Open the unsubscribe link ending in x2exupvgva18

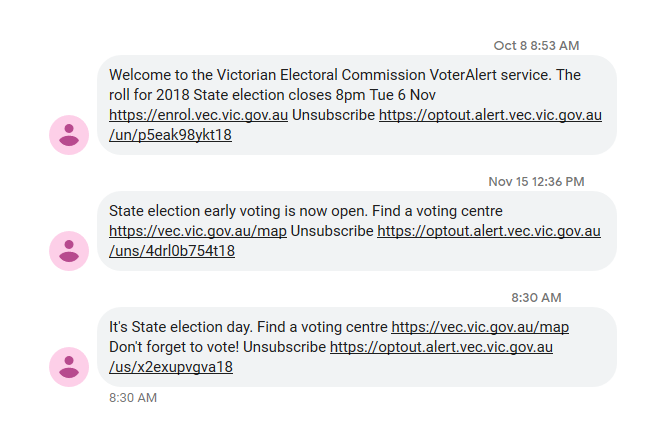[x=171, y=367]
